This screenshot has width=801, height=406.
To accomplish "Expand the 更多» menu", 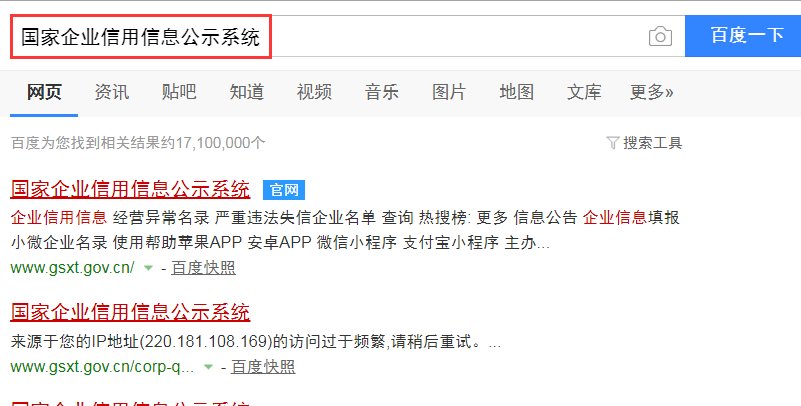I will click(x=652, y=92).
